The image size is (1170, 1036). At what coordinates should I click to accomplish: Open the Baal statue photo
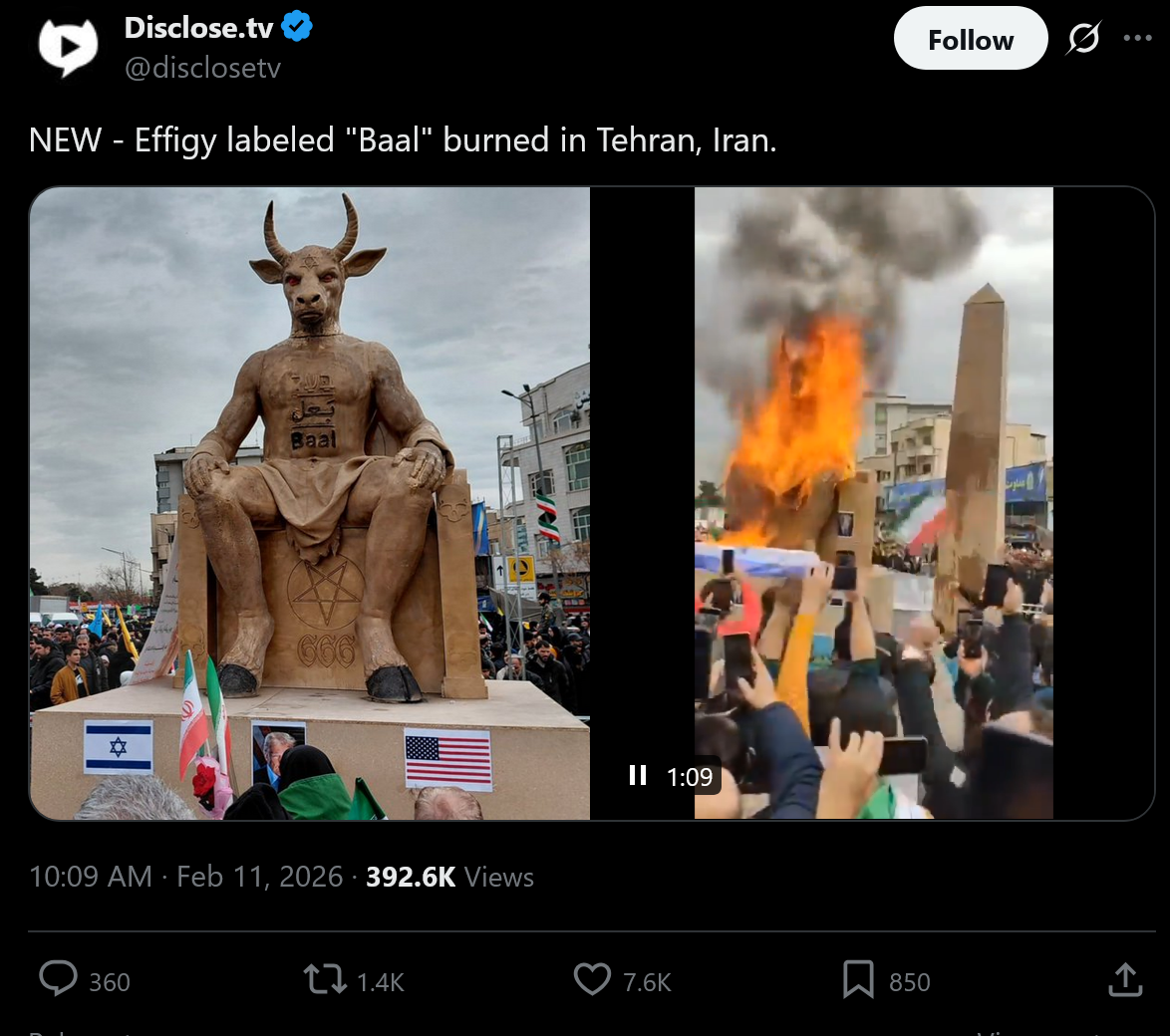point(310,503)
